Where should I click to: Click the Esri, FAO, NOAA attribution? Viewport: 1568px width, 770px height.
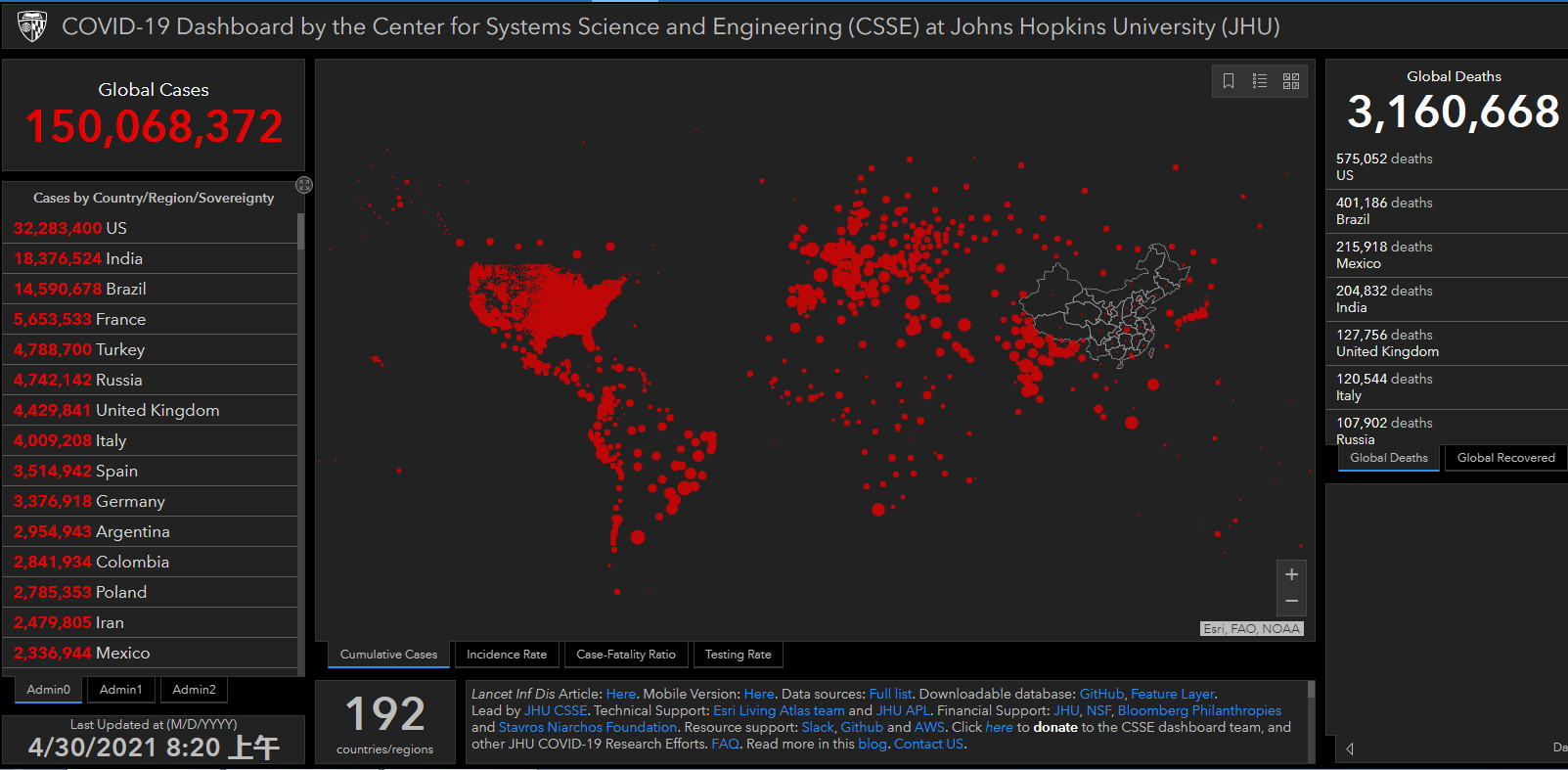click(1252, 629)
